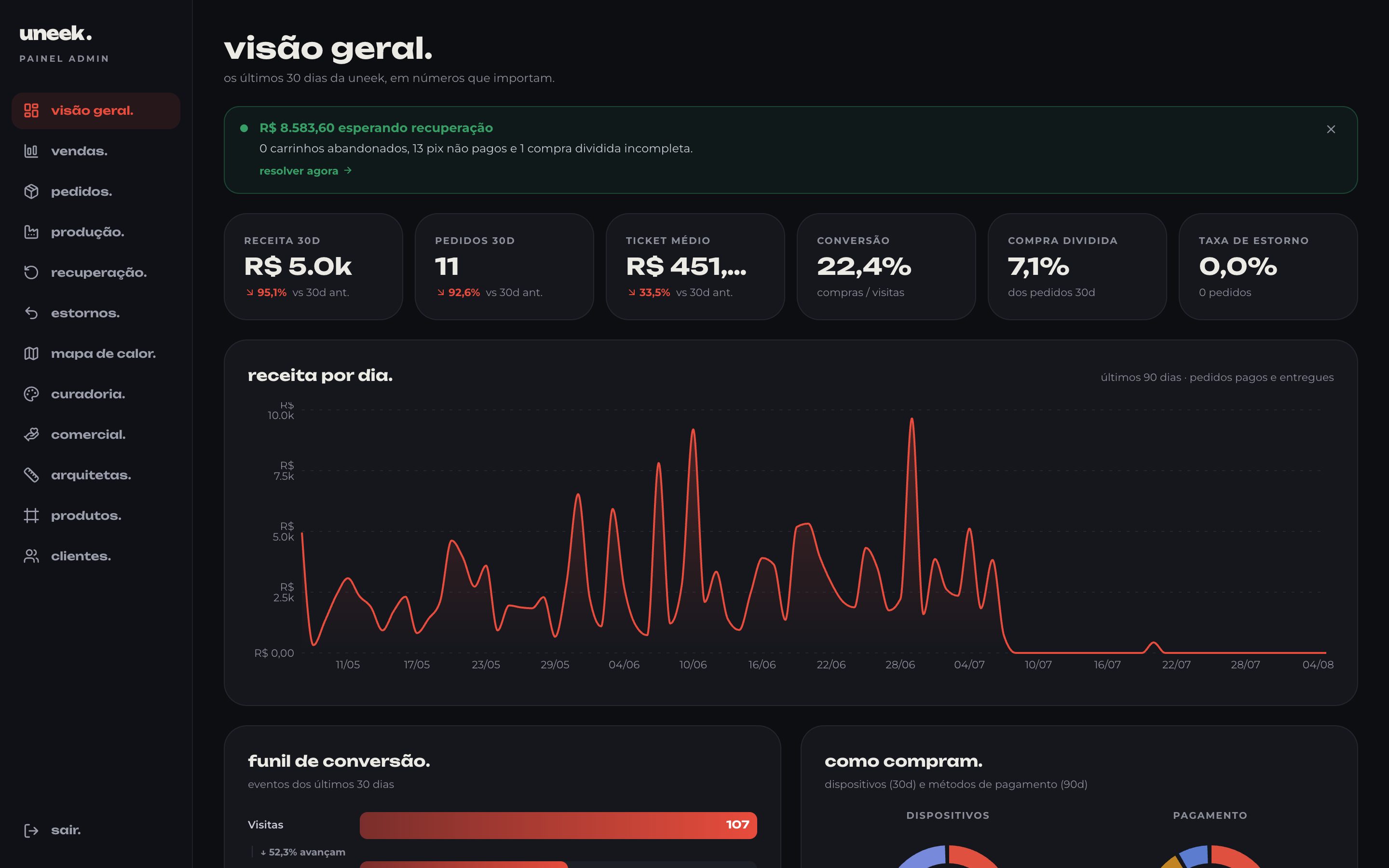This screenshot has width=1389, height=868.
Task: Click the como compram. heading
Action: (x=903, y=761)
